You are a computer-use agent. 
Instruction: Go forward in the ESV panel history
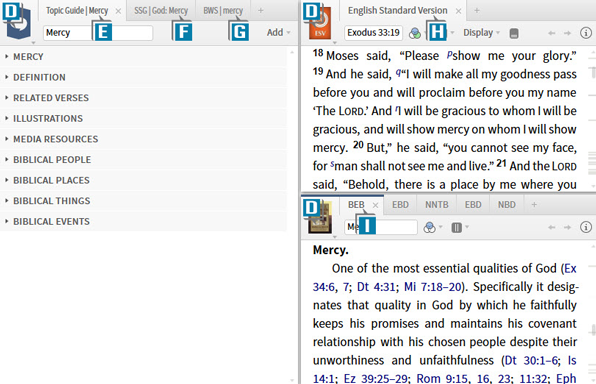pyautogui.click(x=567, y=33)
